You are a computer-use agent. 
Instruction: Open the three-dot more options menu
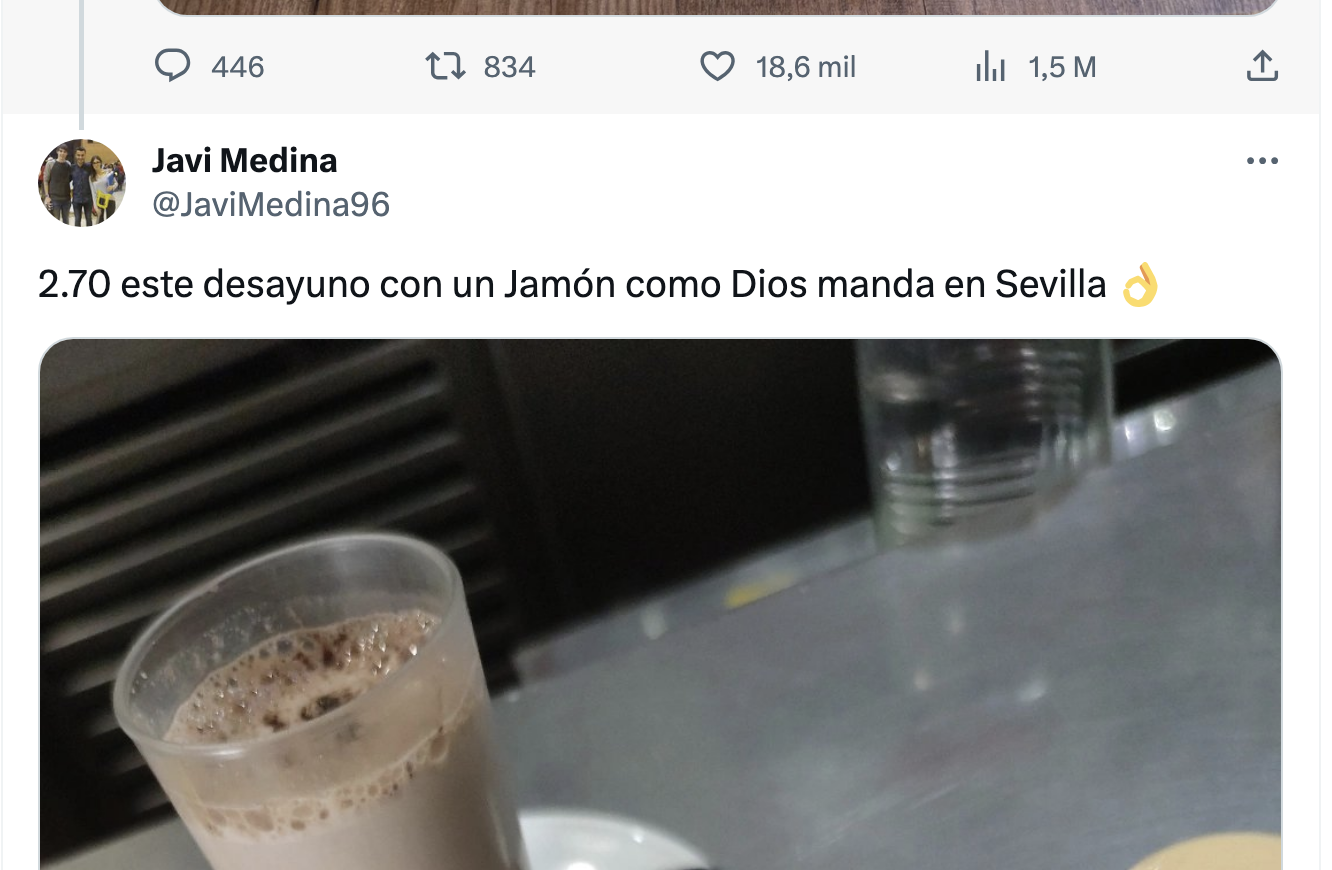point(1263,161)
